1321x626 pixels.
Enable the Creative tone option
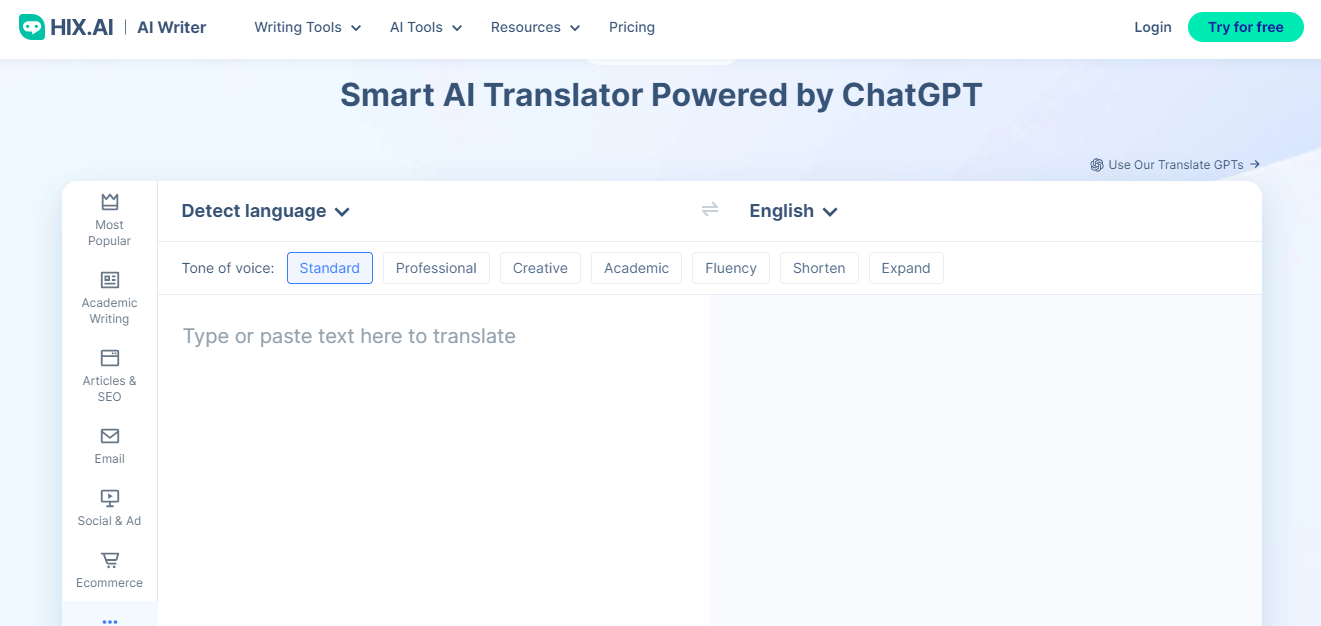click(540, 268)
